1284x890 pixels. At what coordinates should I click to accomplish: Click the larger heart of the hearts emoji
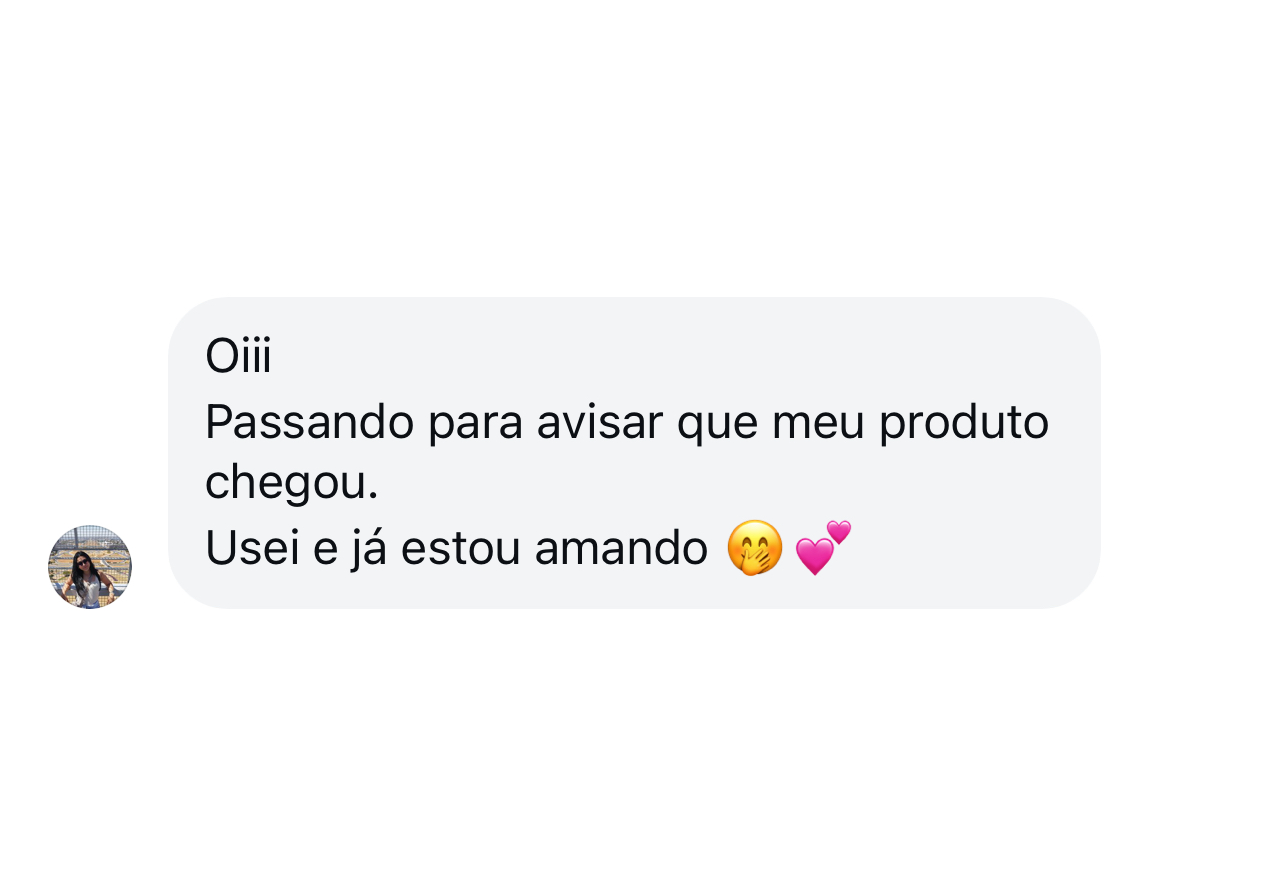[x=815, y=556]
